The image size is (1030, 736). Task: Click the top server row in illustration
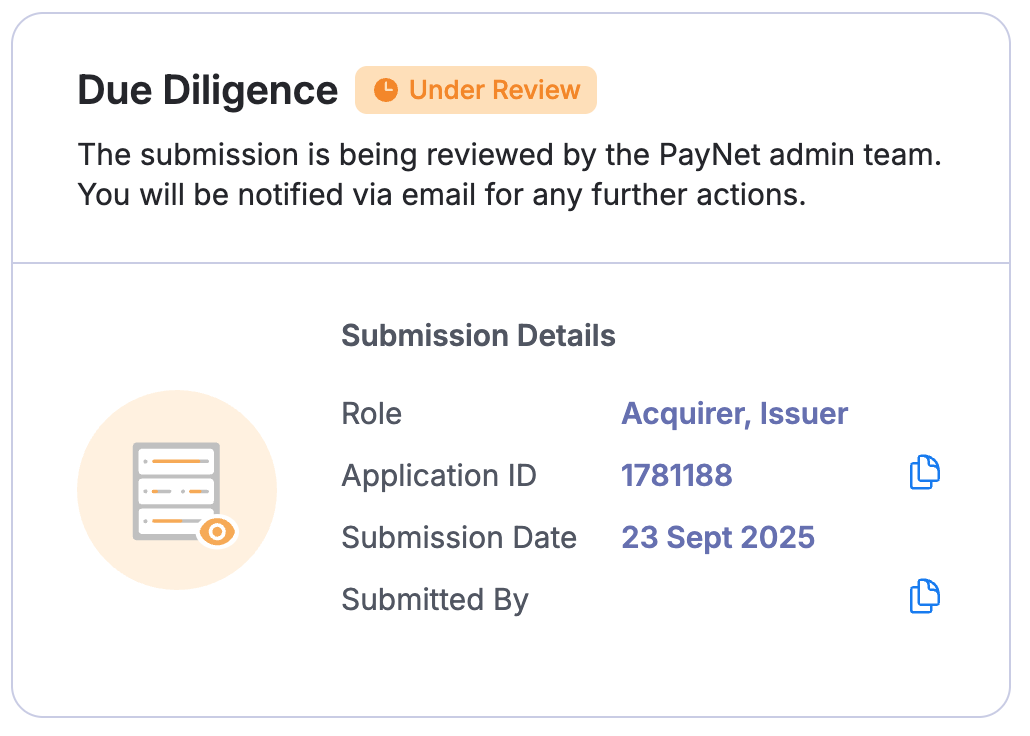[x=177, y=461]
